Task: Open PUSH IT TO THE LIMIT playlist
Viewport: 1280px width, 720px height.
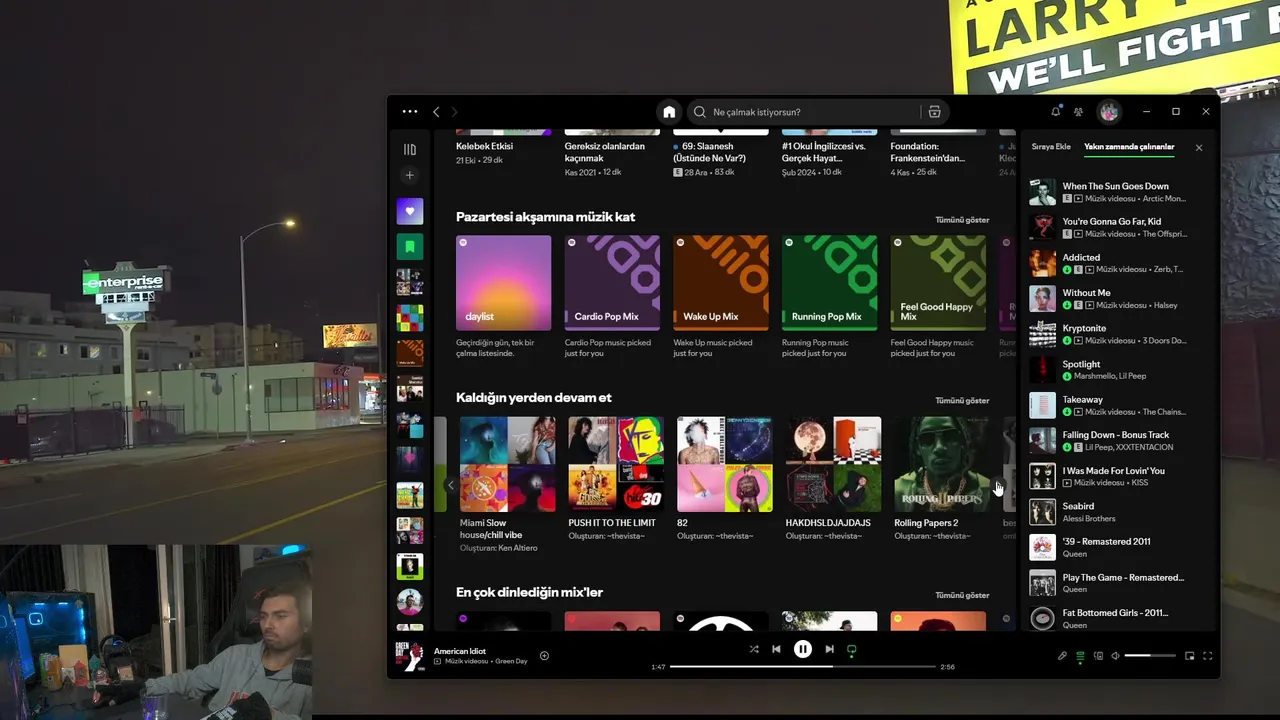Action: (x=616, y=480)
